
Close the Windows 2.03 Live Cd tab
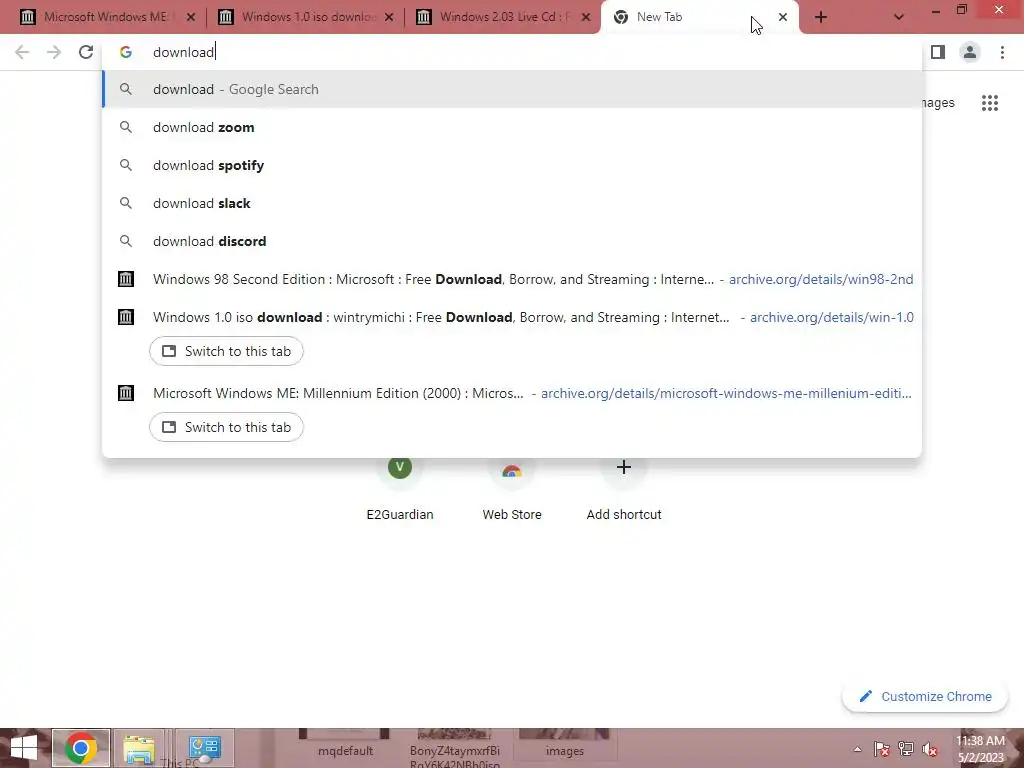click(x=586, y=18)
